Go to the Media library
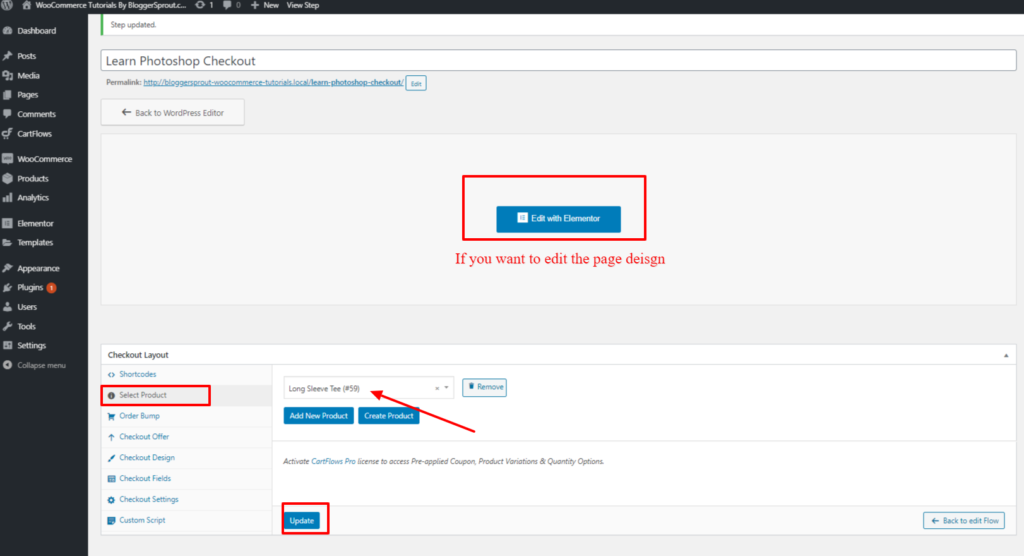This screenshot has height=556, width=1024. pyautogui.click(x=29, y=76)
